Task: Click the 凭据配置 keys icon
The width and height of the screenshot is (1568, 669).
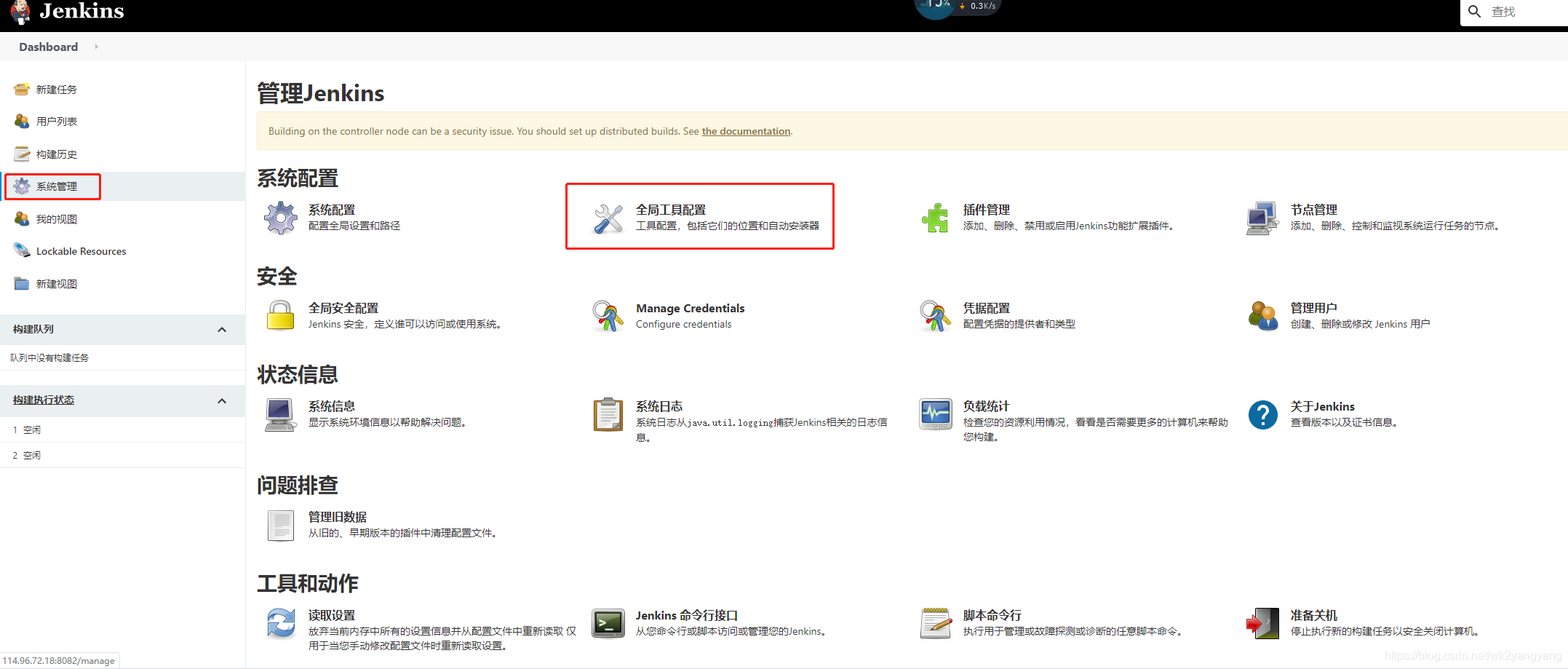Action: pyautogui.click(x=935, y=316)
